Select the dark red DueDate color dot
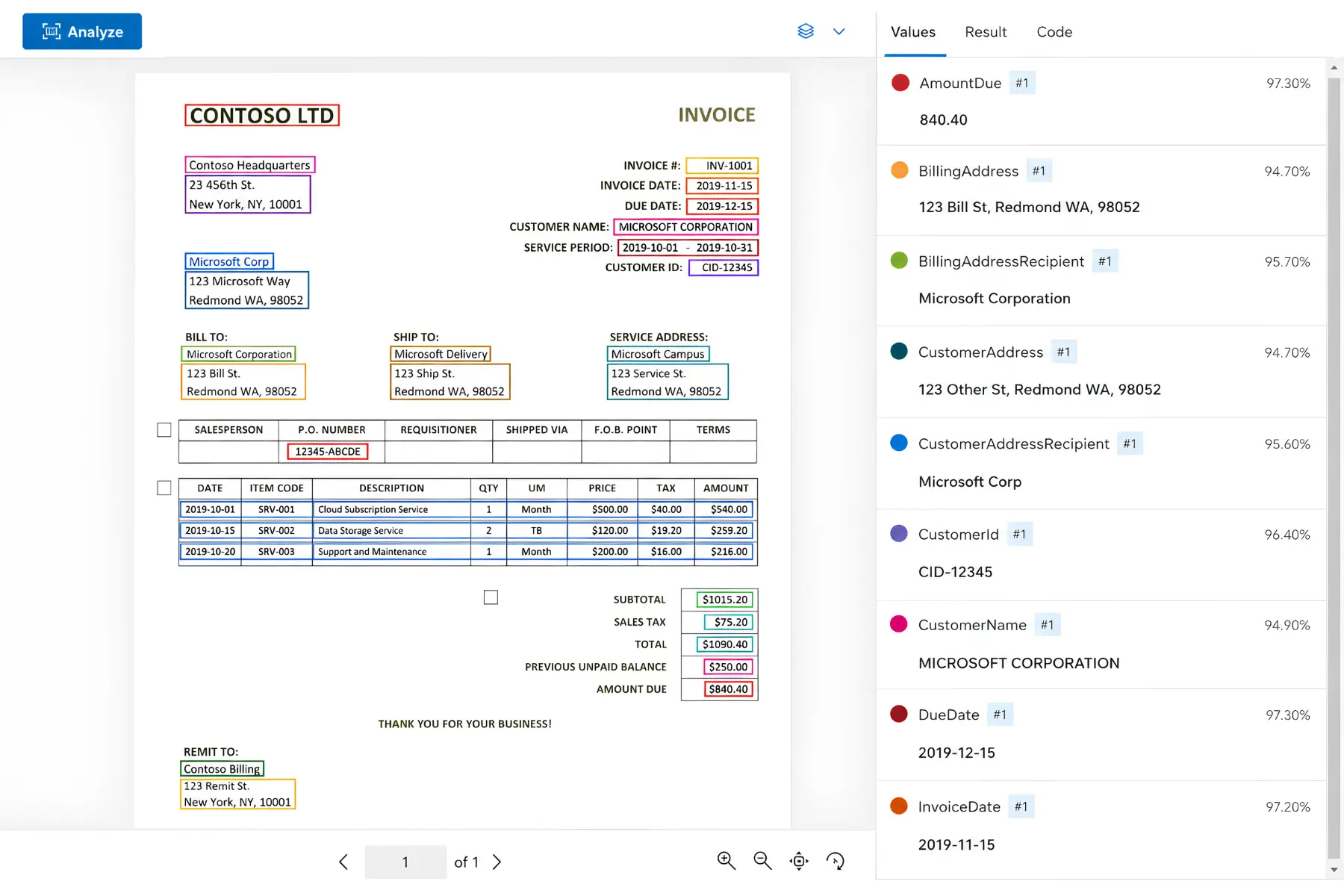The image size is (1344, 896). [x=899, y=714]
